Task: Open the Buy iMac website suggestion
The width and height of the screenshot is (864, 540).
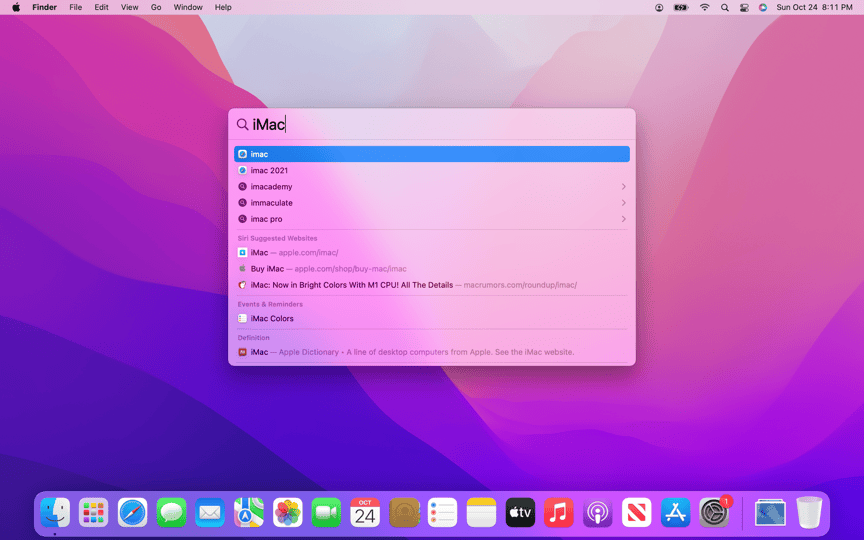Action: coord(432,269)
